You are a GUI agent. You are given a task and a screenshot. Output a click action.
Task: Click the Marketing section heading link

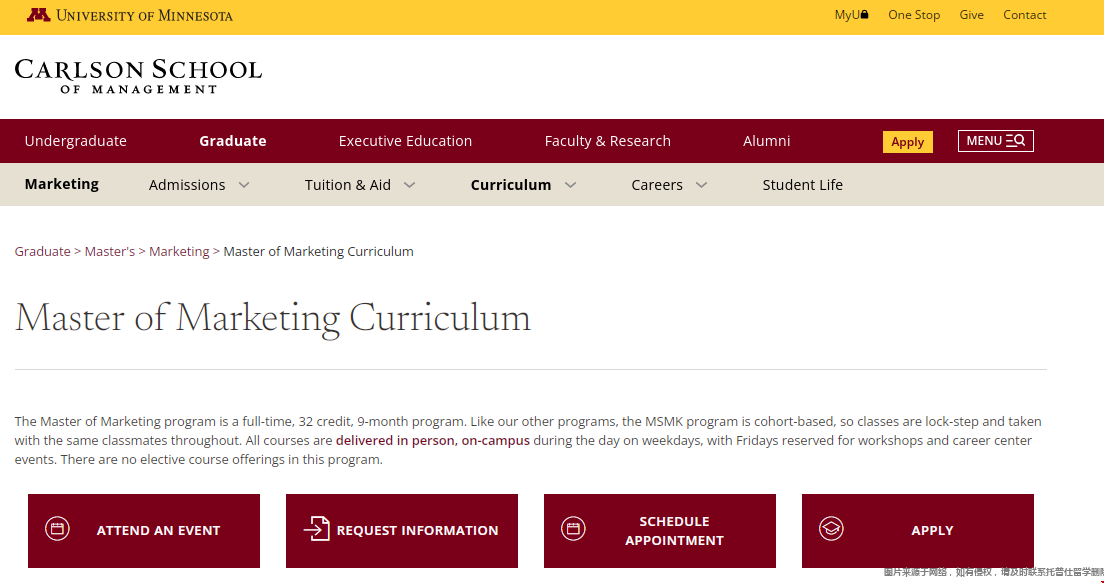click(62, 184)
